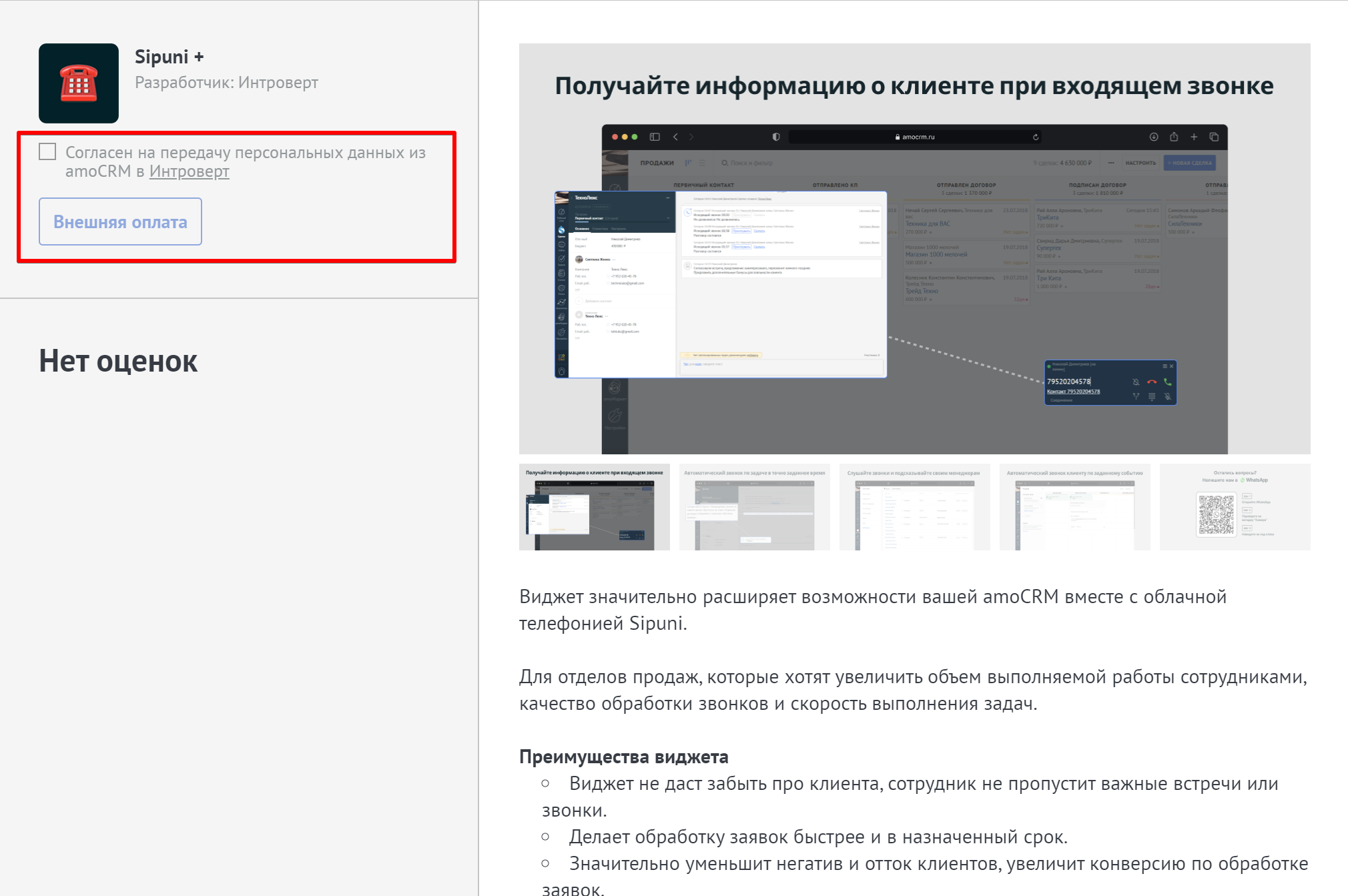Click the paragraph starting Для отделов продаж

pyautogui.click(x=913, y=690)
